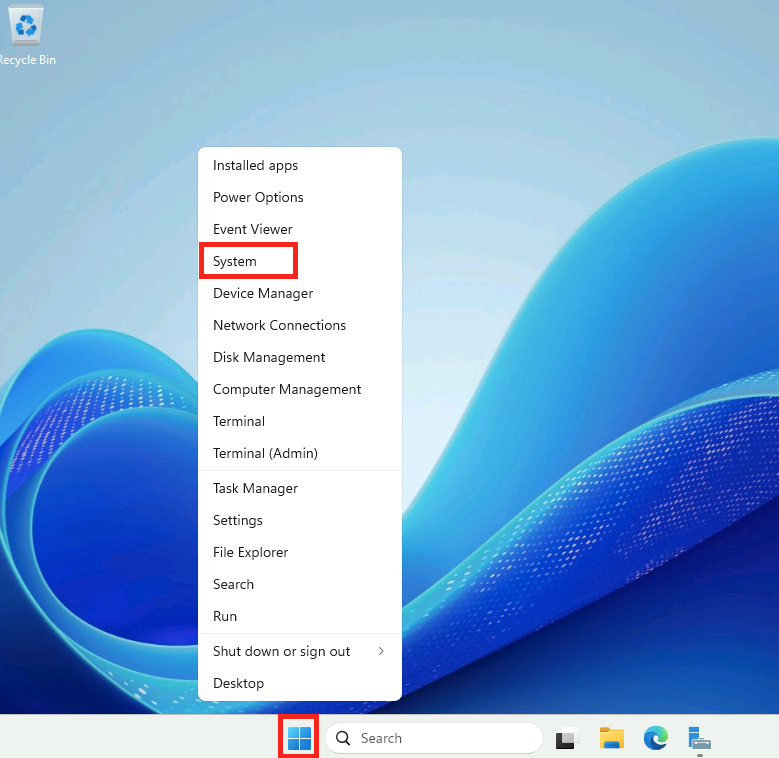Screen dimensions: 779x758
Task: Select System in the context menu
Action: [x=300, y=261]
